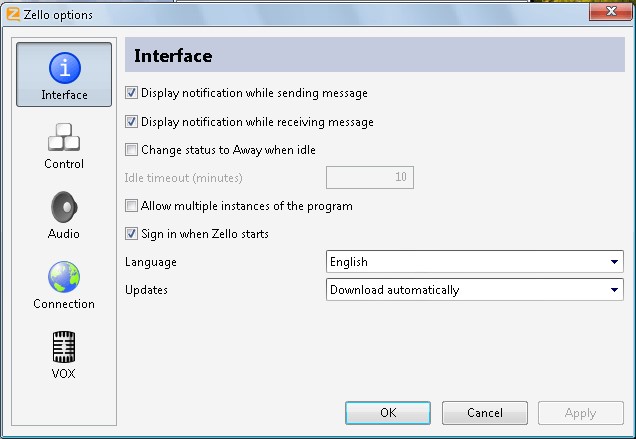Click the Apply button
The width and height of the screenshot is (636, 439).
point(580,413)
